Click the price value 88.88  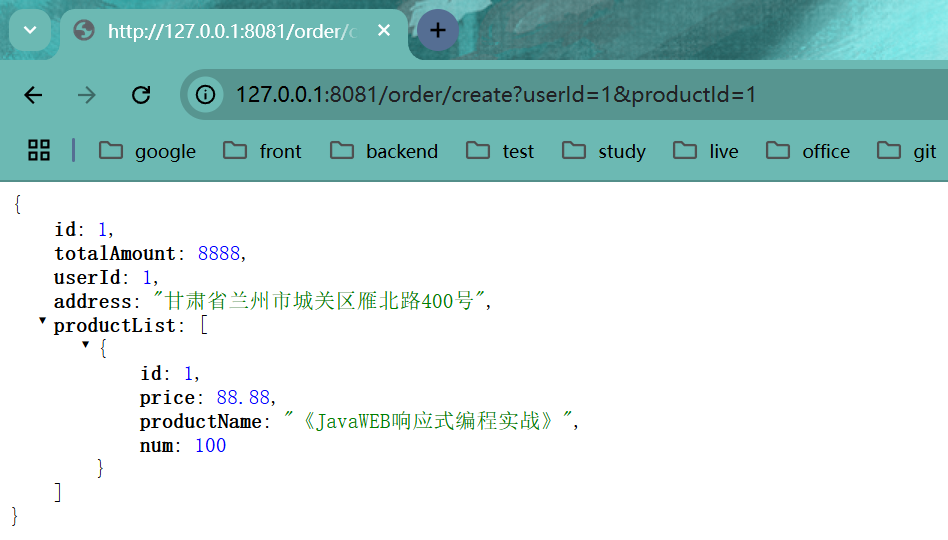[x=243, y=397]
